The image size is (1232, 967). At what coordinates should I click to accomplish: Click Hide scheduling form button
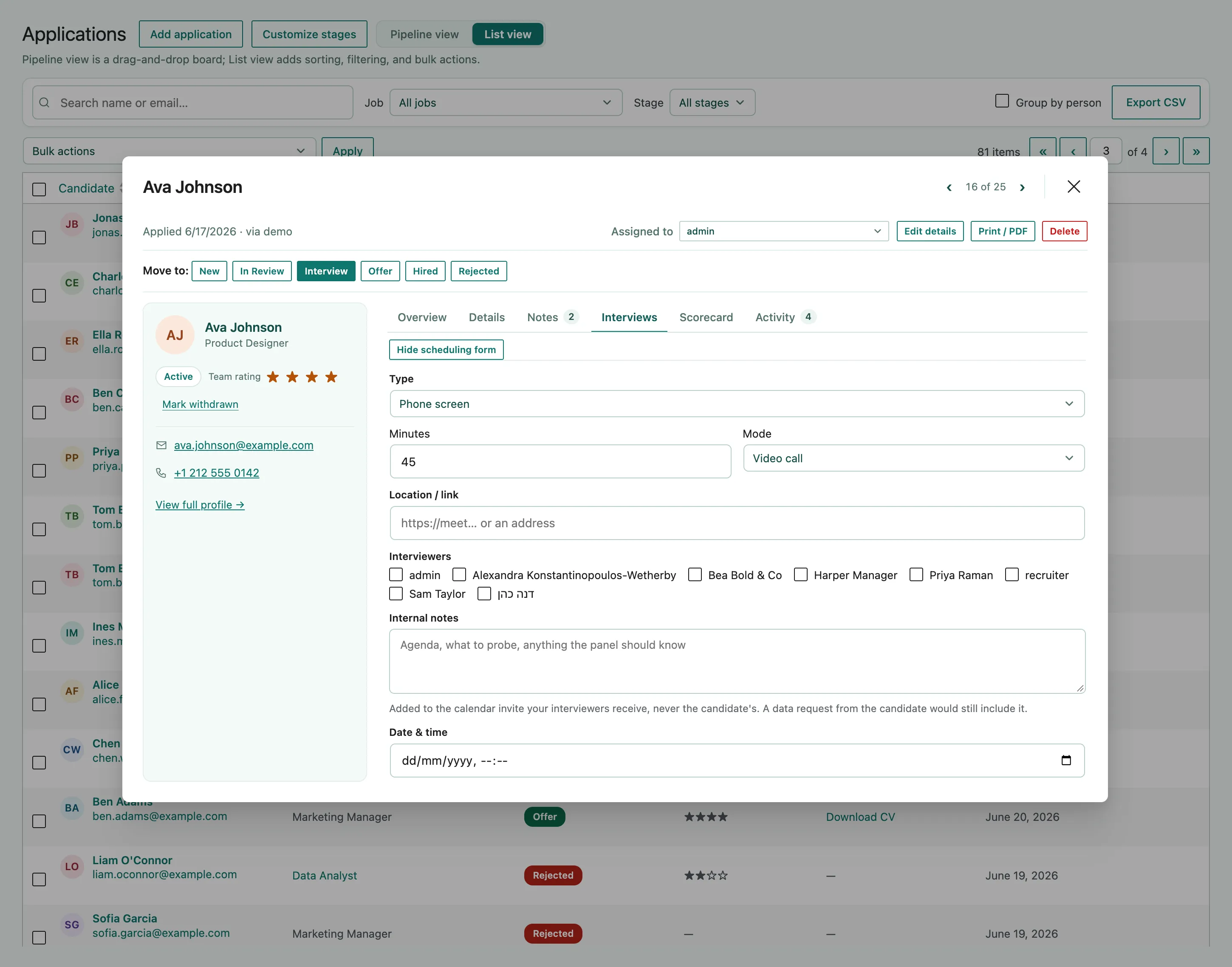[x=446, y=350]
